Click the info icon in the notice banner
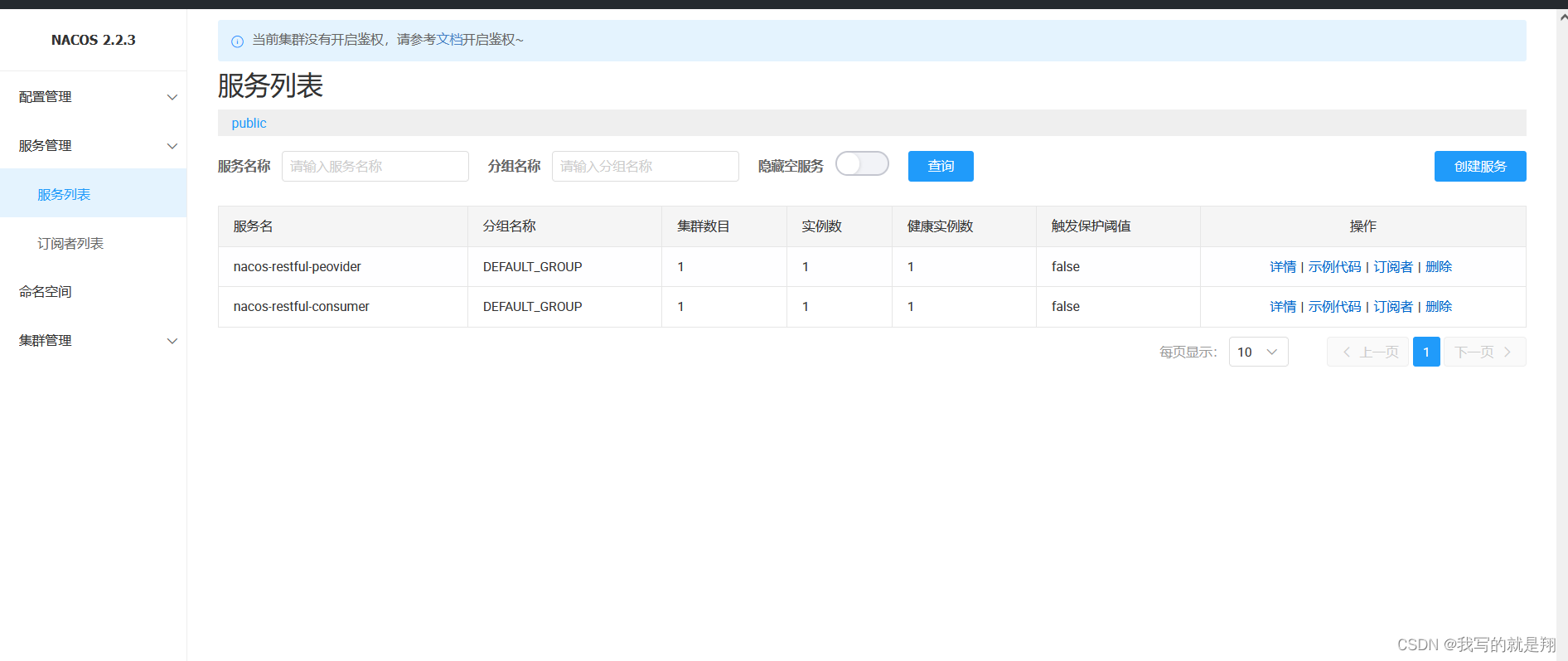 [x=237, y=41]
